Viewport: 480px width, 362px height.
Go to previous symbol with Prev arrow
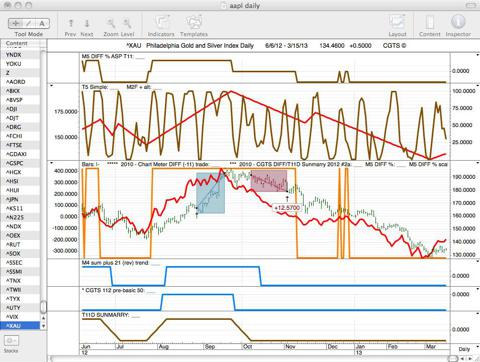point(71,23)
